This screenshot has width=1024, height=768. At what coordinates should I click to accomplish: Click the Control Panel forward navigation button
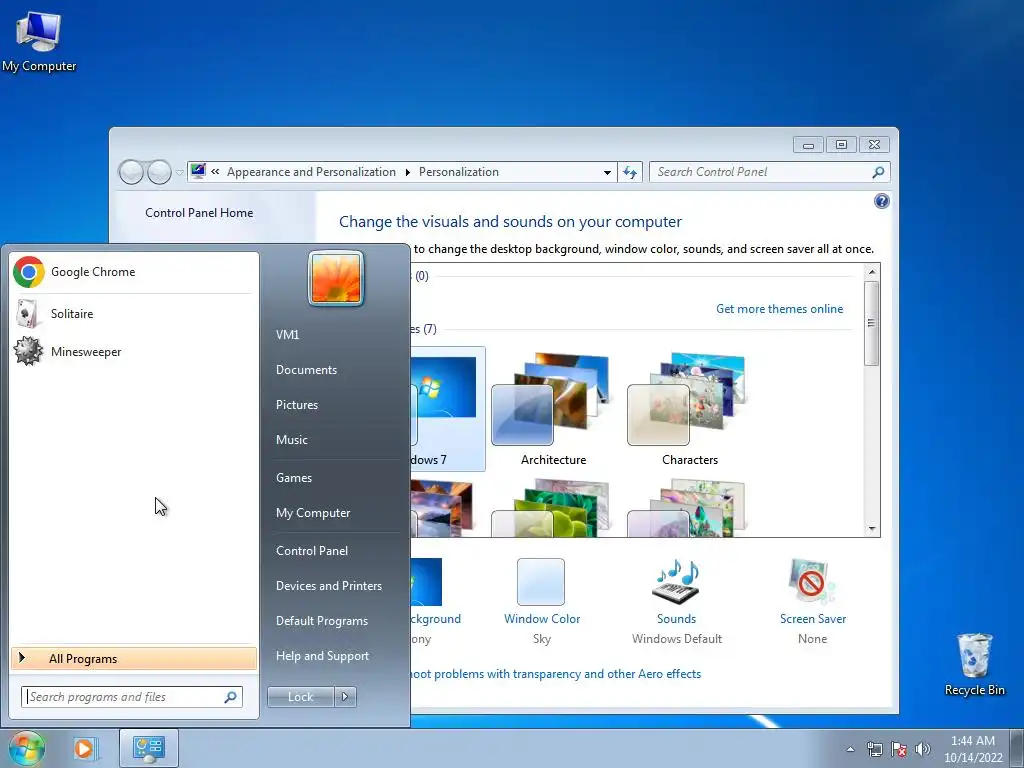[159, 172]
